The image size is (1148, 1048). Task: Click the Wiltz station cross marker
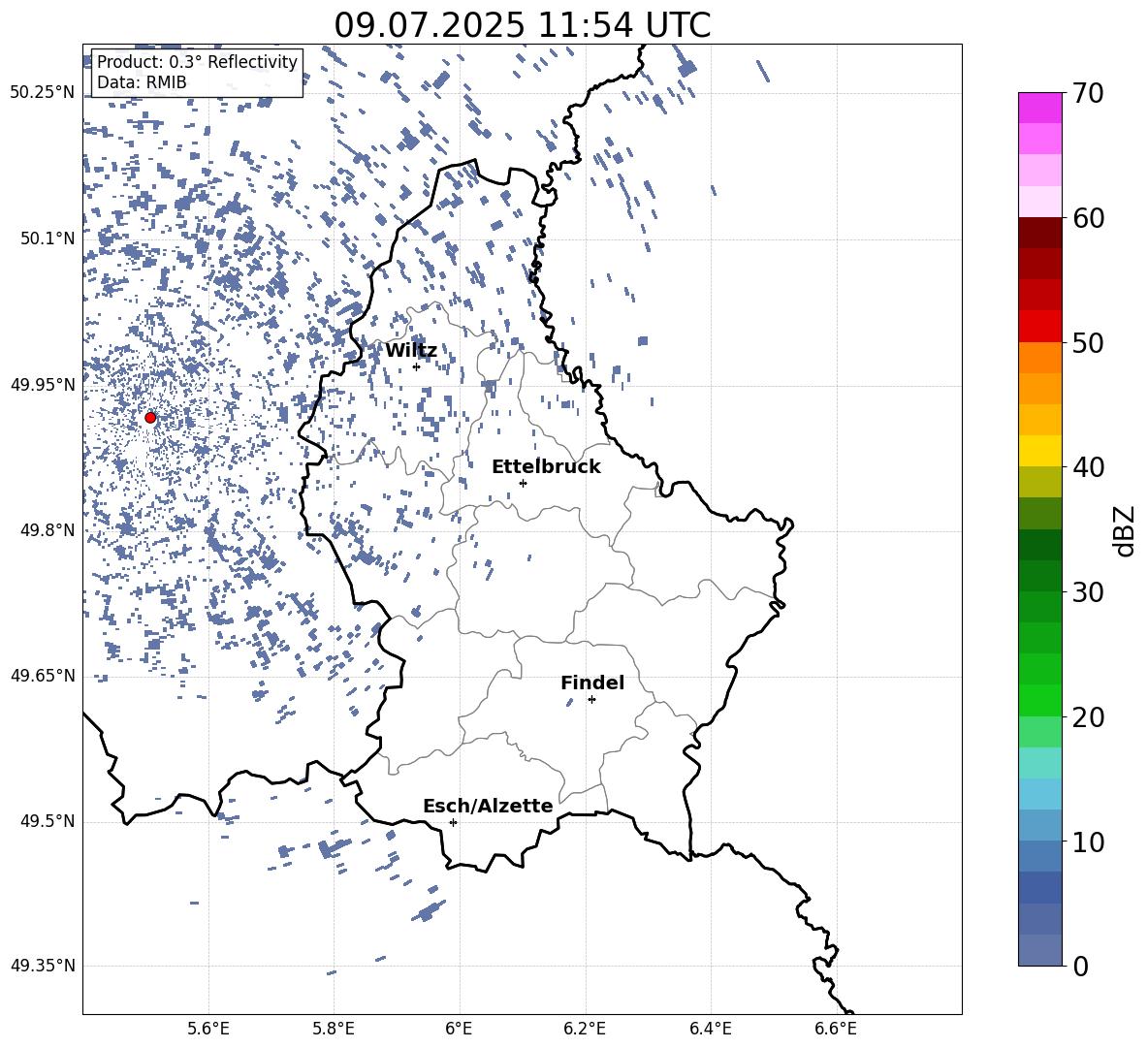pyautogui.click(x=417, y=366)
